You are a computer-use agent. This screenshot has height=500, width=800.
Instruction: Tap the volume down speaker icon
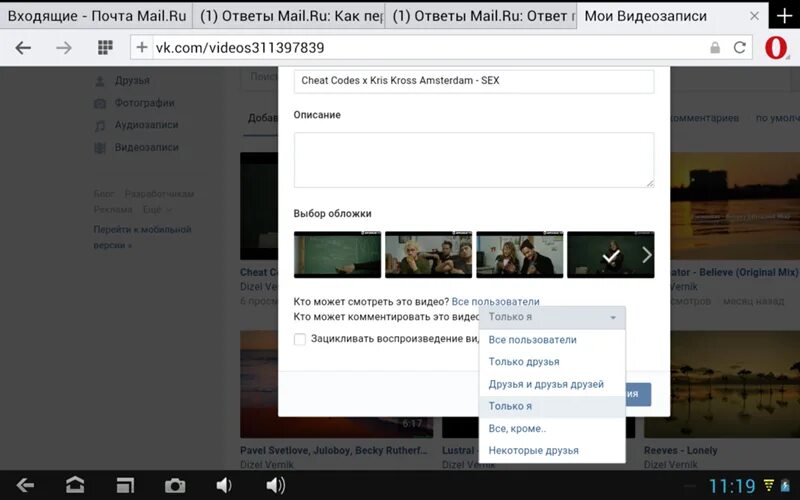[223, 485]
